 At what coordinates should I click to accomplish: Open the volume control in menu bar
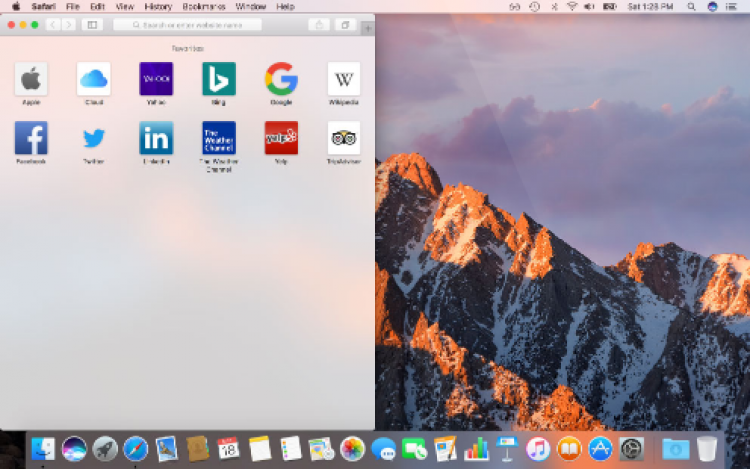click(x=589, y=6)
